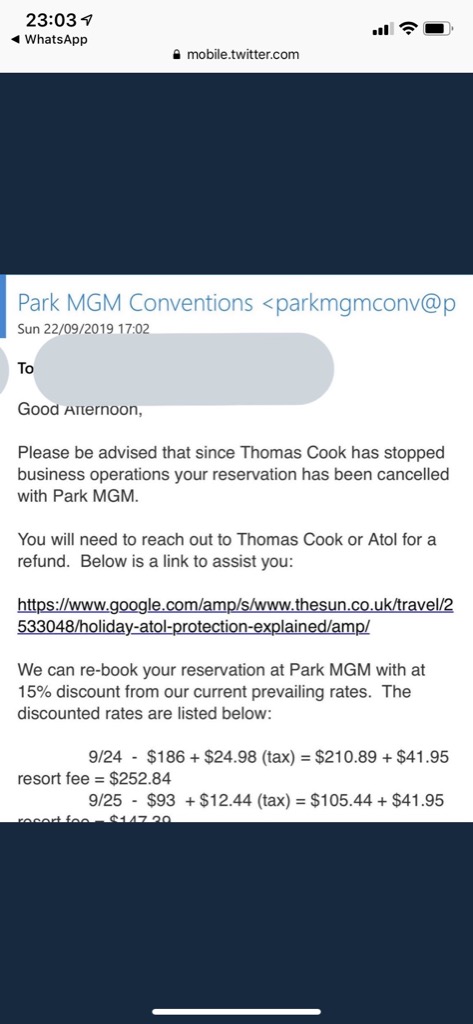Tap the padlock icon beside mobile.twitter.com

coord(176,55)
